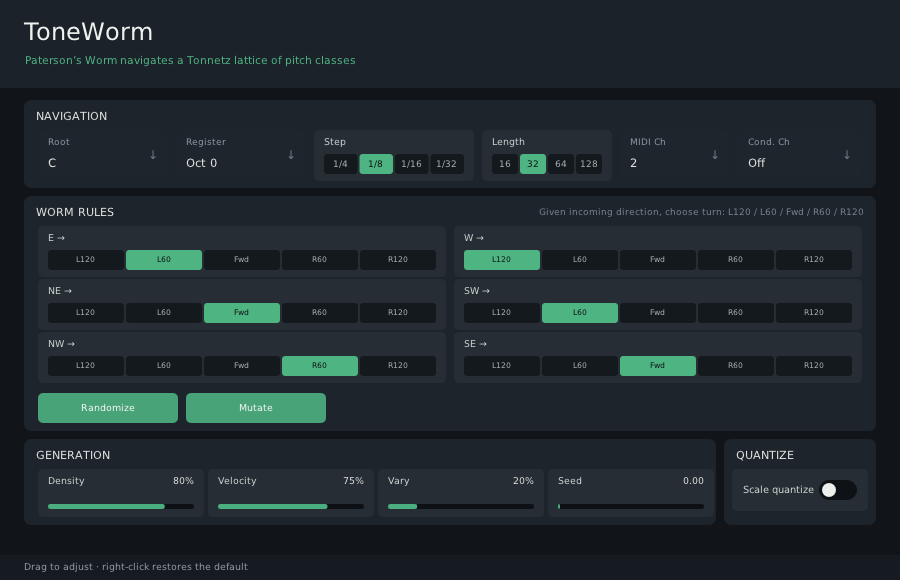Choose L60 for the W rule

pyautogui.click(x=580, y=260)
